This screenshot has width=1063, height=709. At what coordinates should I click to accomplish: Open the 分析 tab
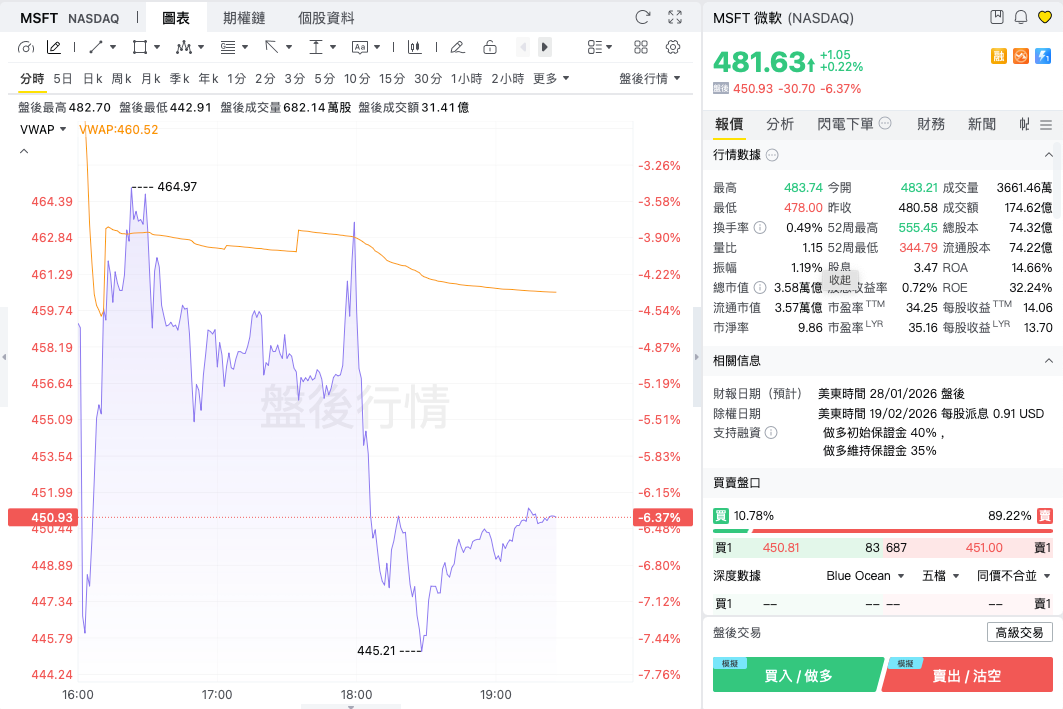780,124
